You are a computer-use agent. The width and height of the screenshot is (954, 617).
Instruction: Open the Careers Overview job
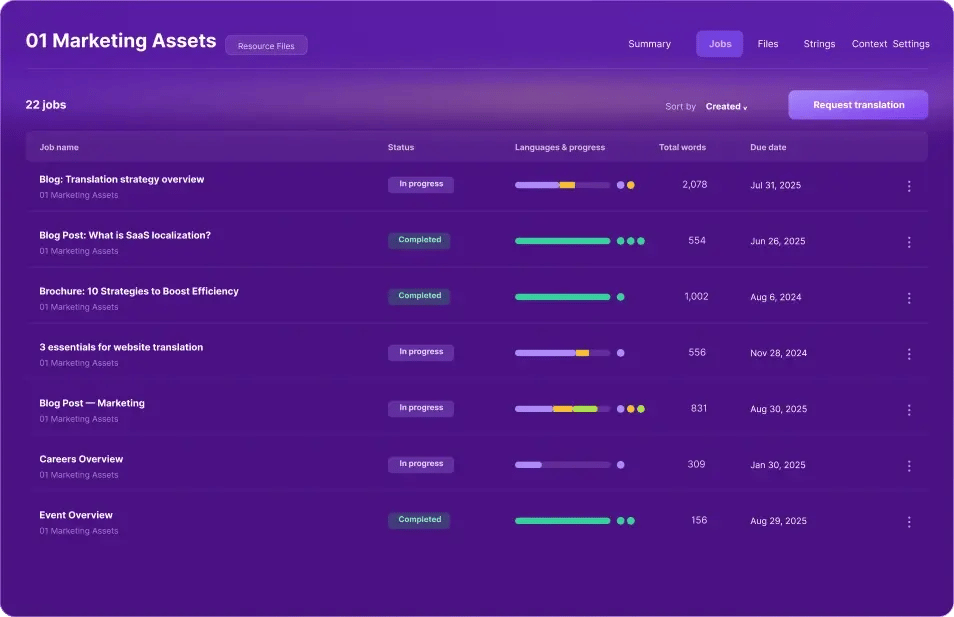tap(81, 459)
